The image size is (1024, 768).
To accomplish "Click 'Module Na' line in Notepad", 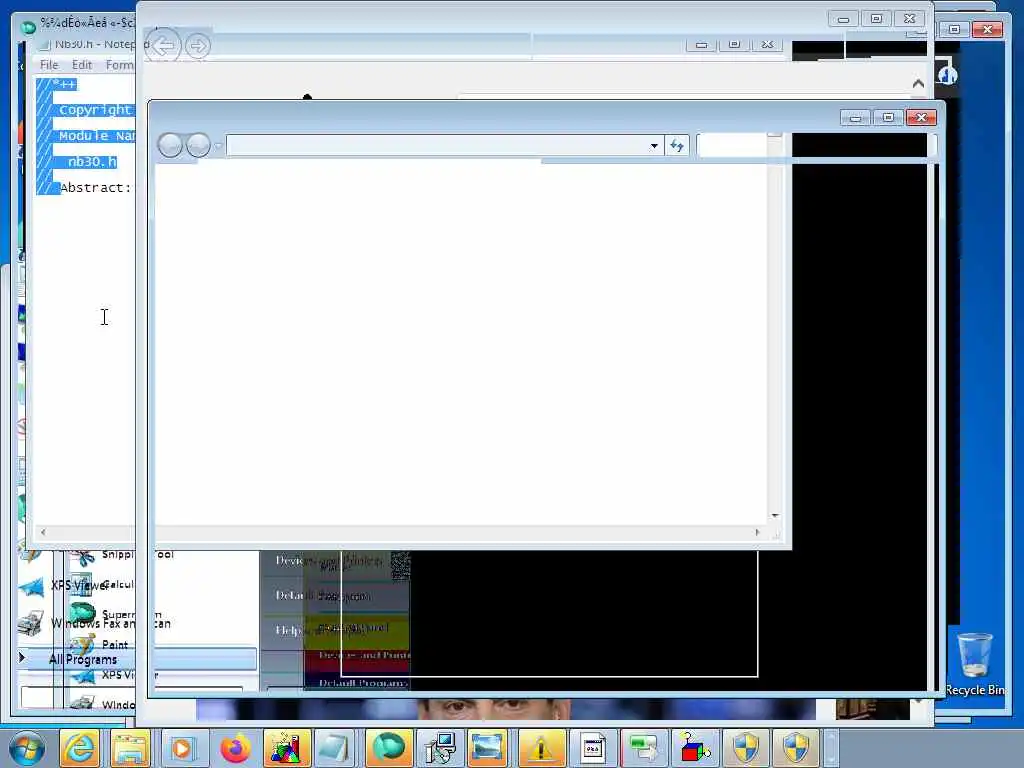I will 97,136.
